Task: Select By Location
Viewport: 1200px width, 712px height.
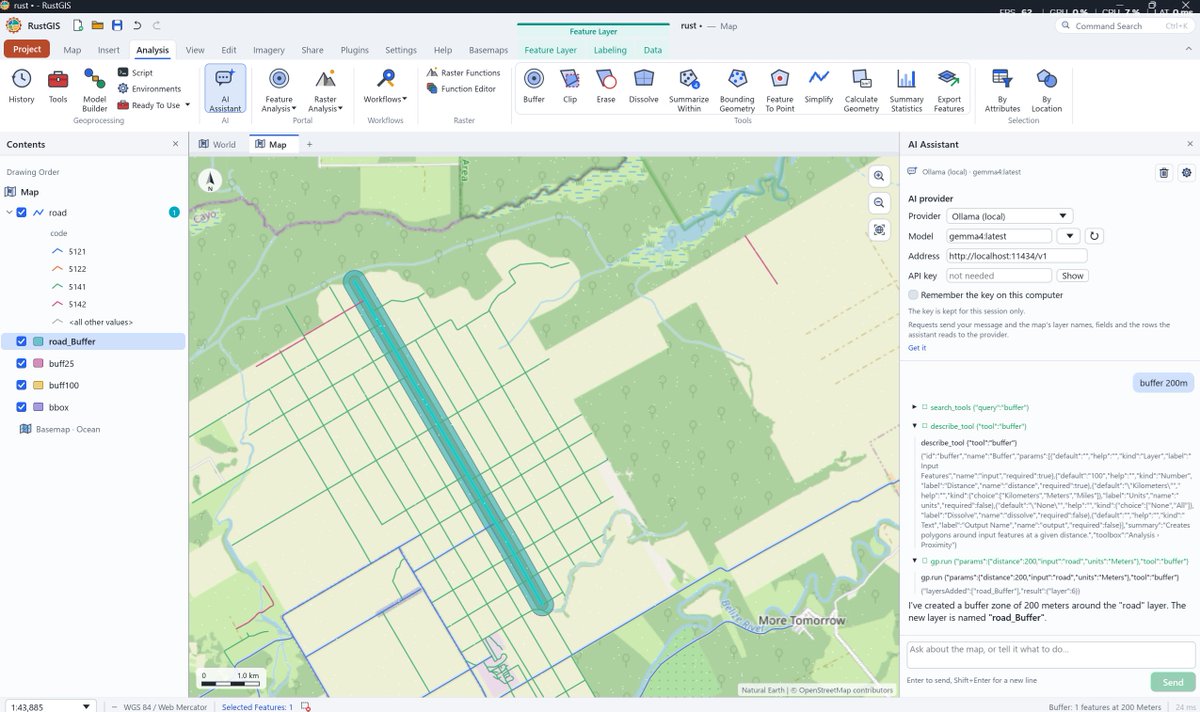Action: [x=1047, y=90]
